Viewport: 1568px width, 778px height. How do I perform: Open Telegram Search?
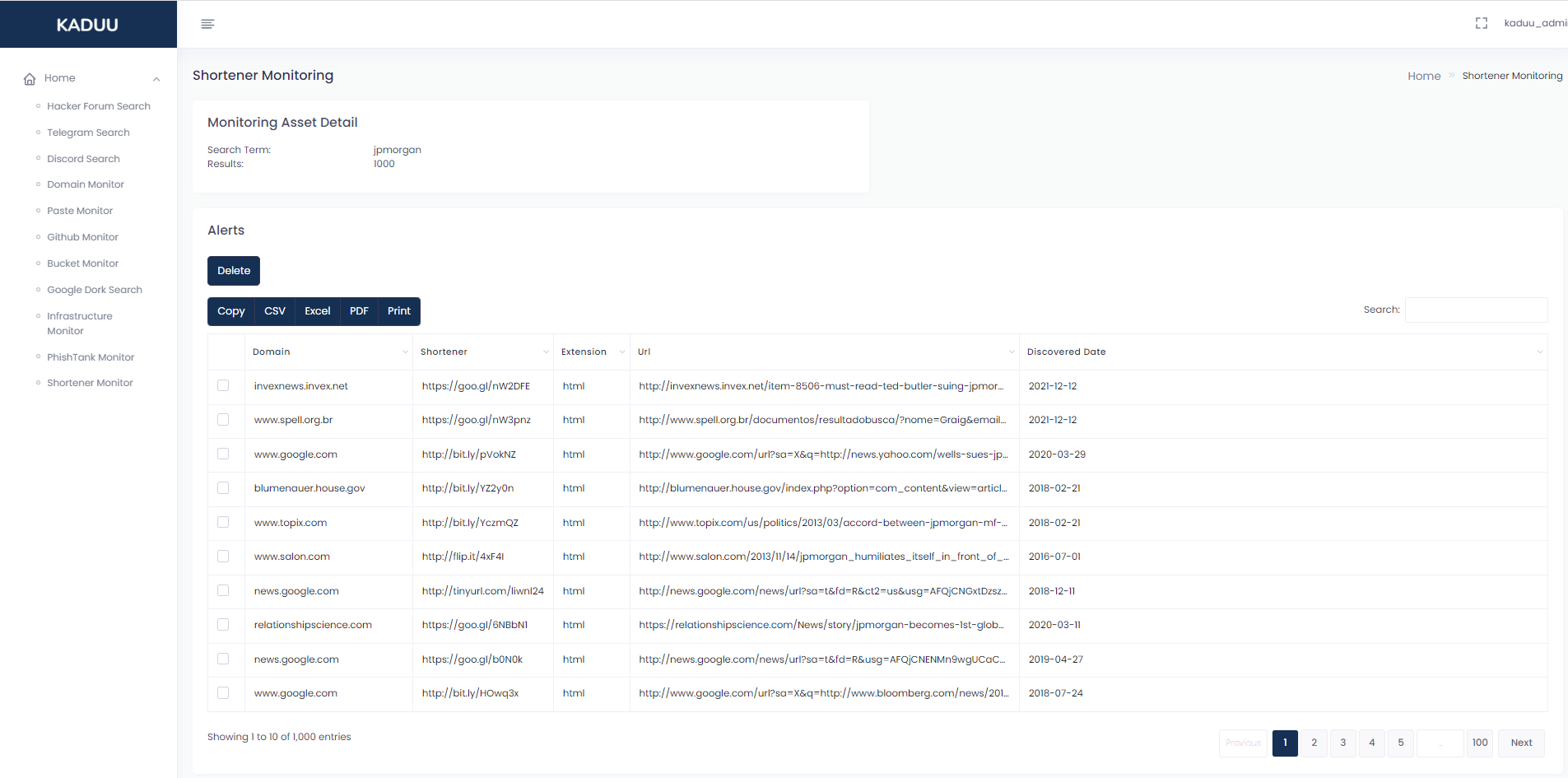pyautogui.click(x=88, y=133)
